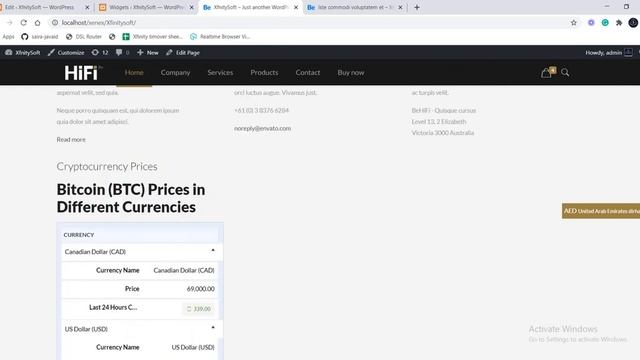This screenshot has height=360, width=640.
Task: Open Howdy admin account menu
Action: (609, 53)
